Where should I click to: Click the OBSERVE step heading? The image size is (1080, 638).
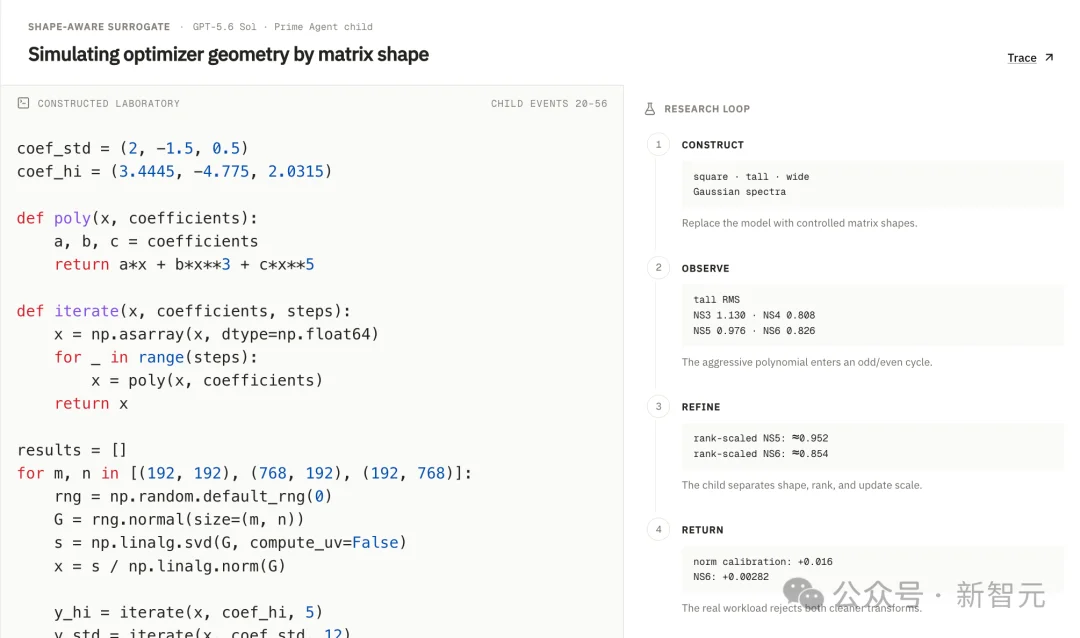tap(705, 268)
